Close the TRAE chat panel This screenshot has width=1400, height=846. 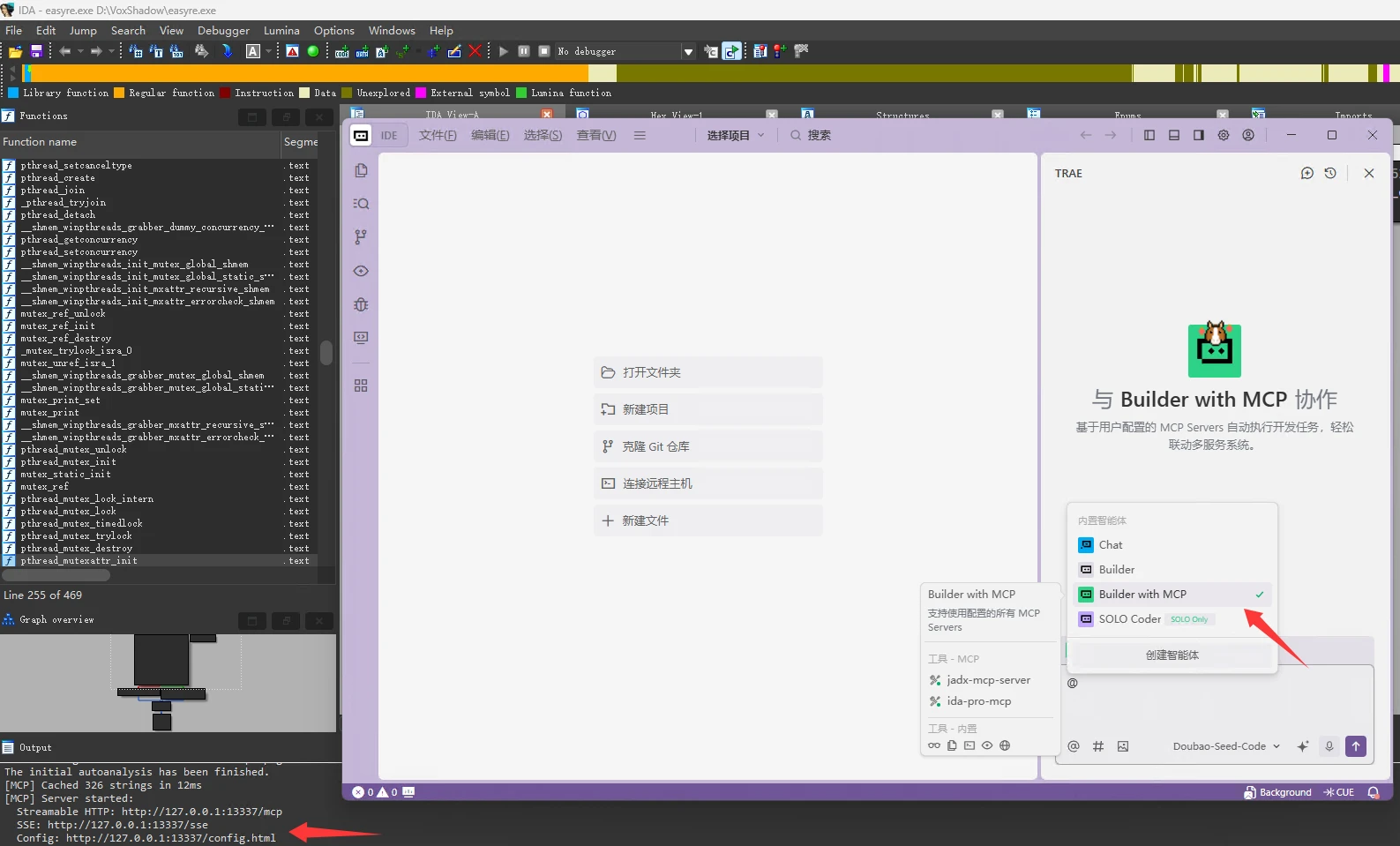(1368, 173)
